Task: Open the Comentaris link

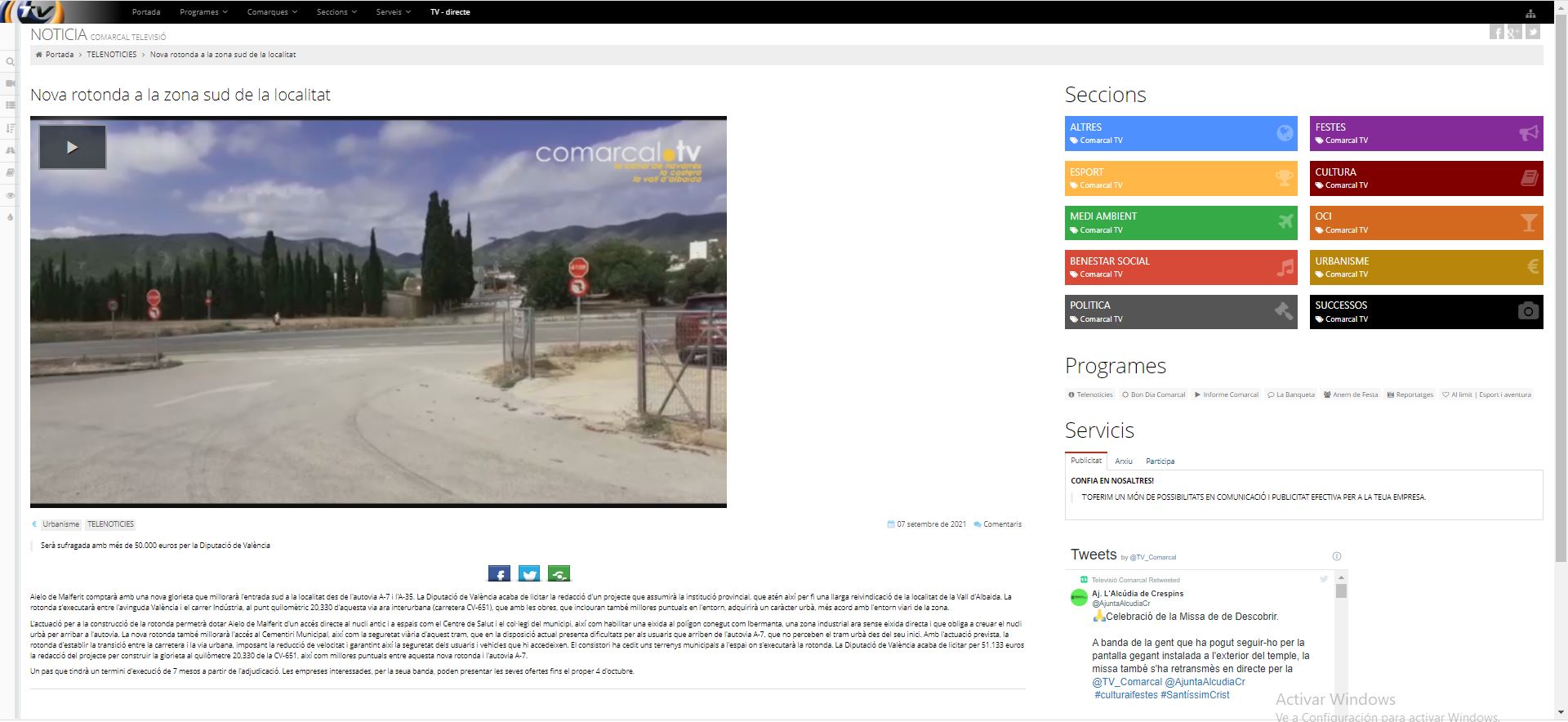Action: click(x=1002, y=524)
